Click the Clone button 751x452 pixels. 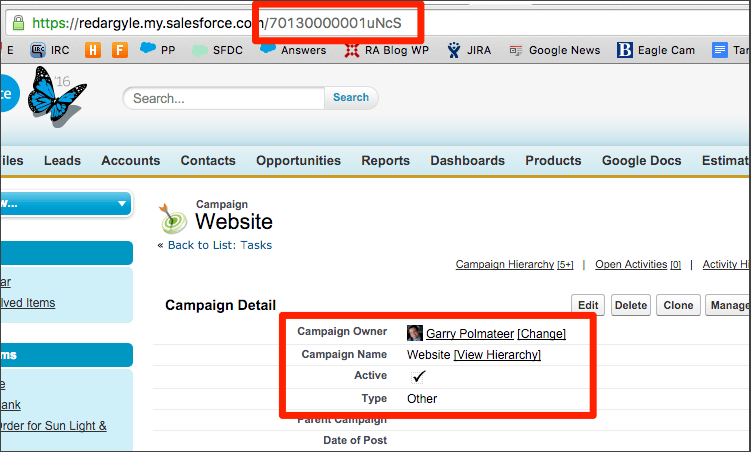pyautogui.click(x=678, y=305)
